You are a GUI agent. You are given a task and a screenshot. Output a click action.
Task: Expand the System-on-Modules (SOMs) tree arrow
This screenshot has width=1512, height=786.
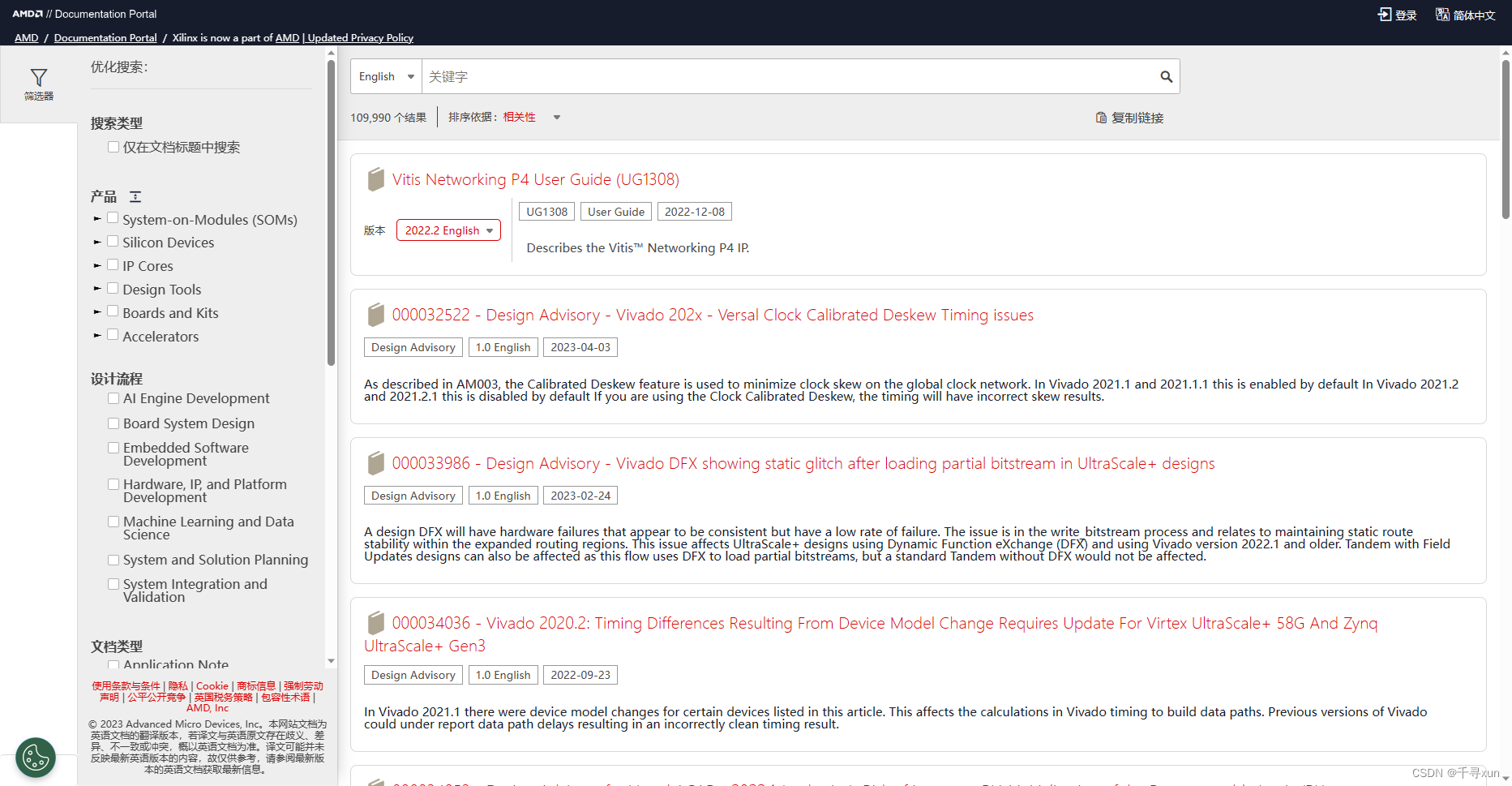click(x=97, y=218)
